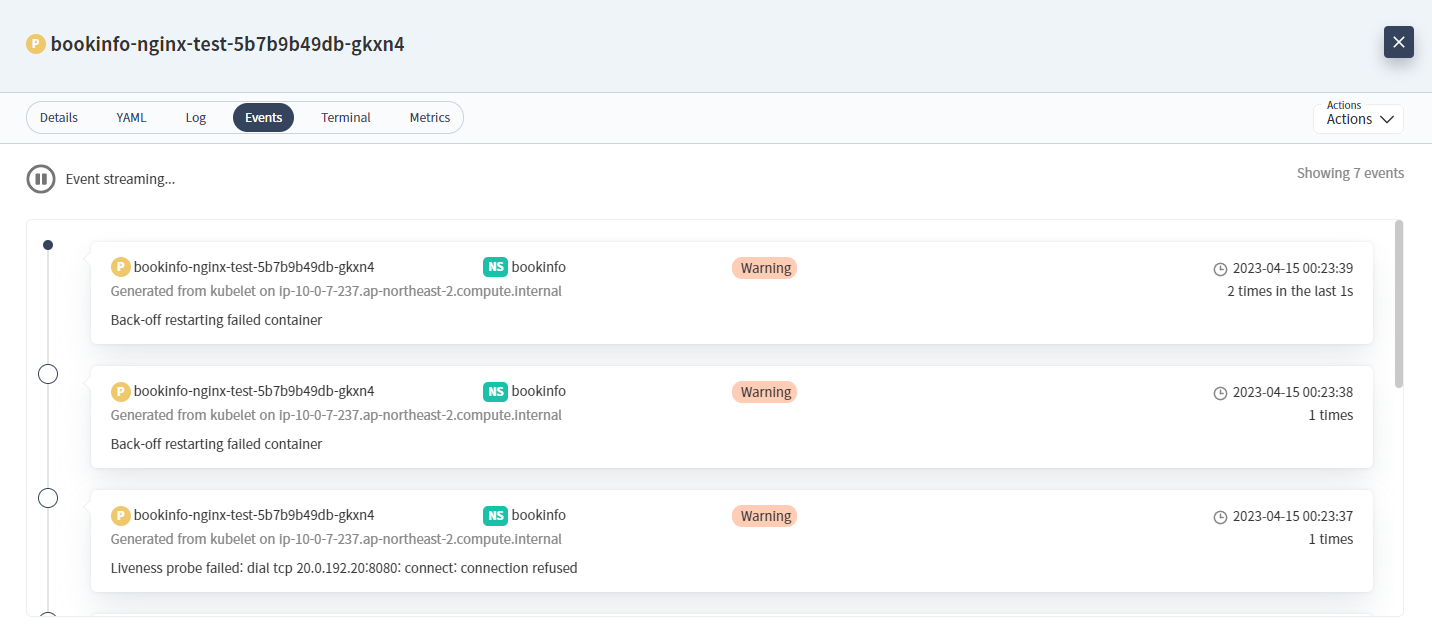Viewport: 1432px width, 642px height.
Task: Open pod name link in 00:23:39 event
Action: tap(254, 267)
